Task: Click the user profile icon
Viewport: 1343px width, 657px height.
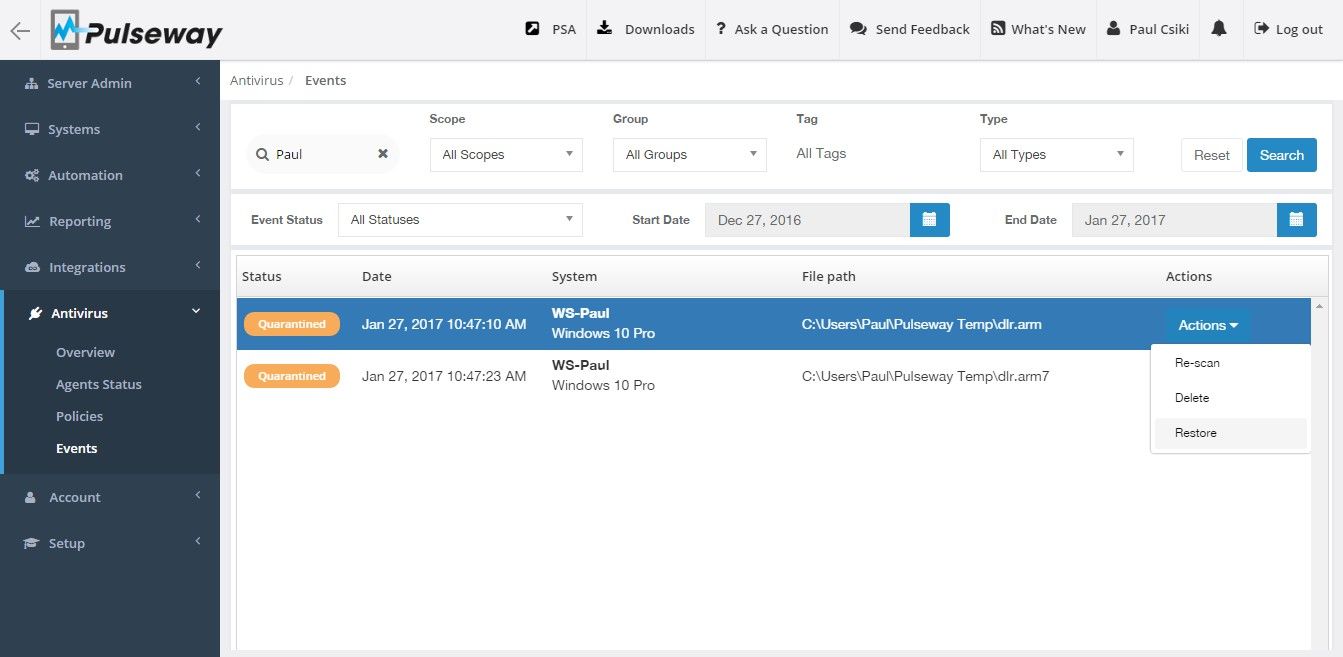Action: click(x=1114, y=29)
